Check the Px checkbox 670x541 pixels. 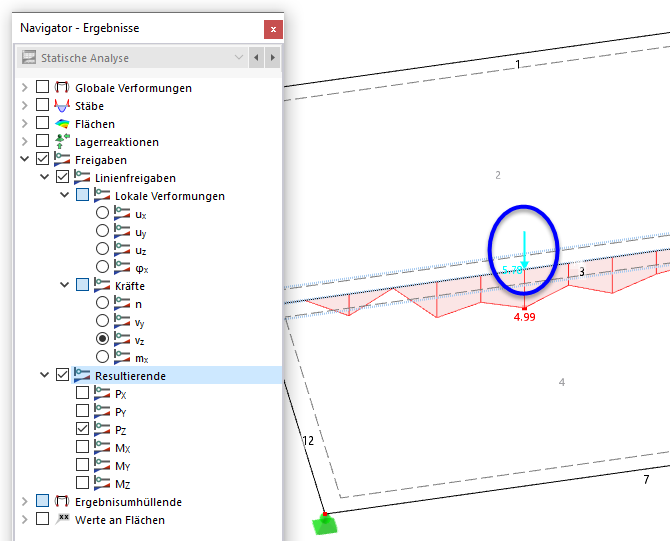82,393
